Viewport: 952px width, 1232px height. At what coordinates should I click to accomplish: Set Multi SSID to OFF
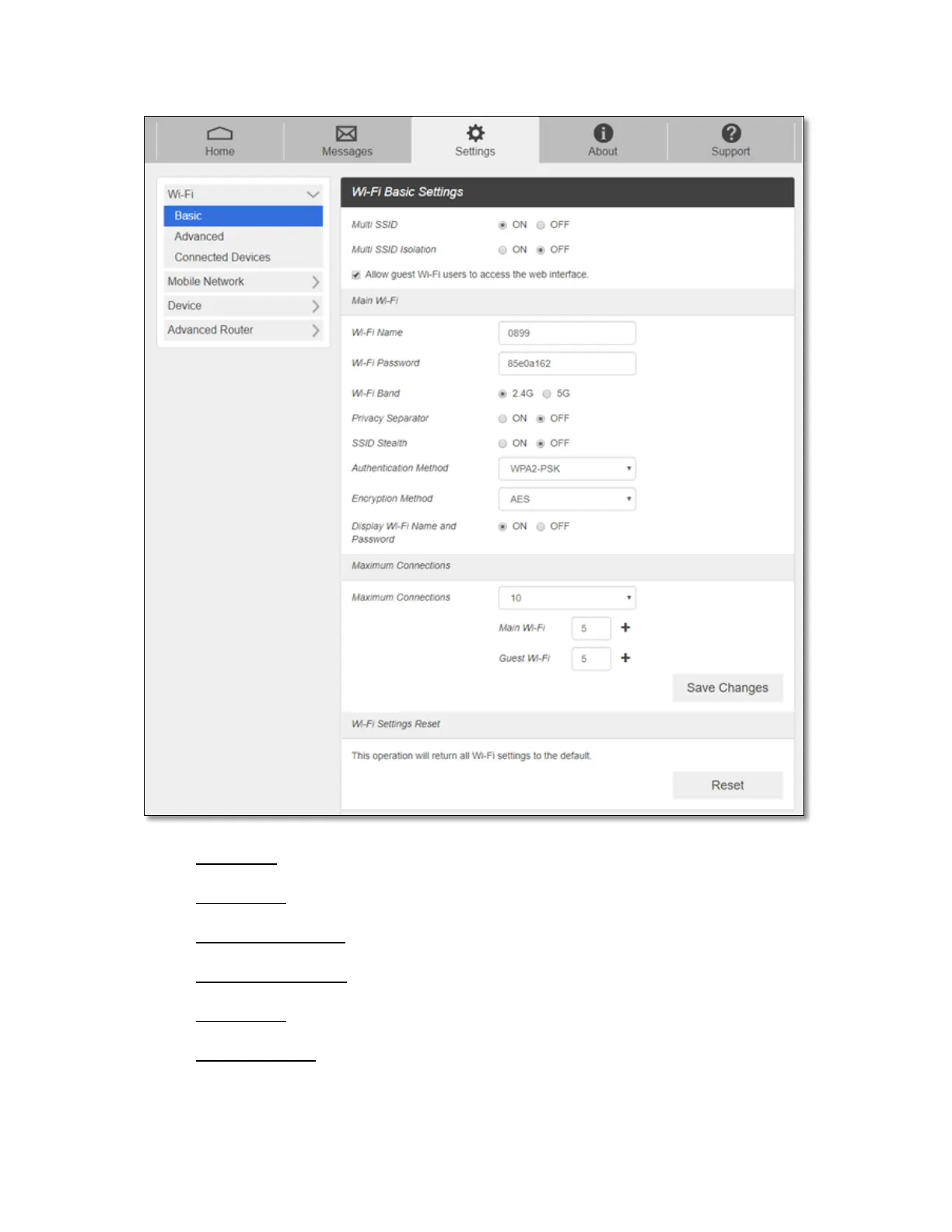click(541, 226)
